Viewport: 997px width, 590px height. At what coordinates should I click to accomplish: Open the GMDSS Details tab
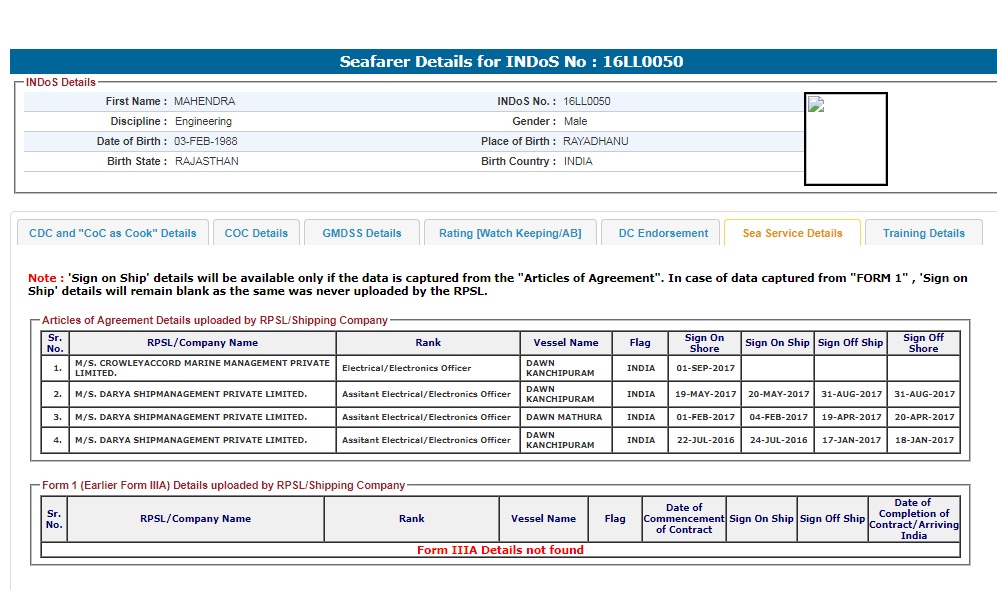[x=362, y=233]
